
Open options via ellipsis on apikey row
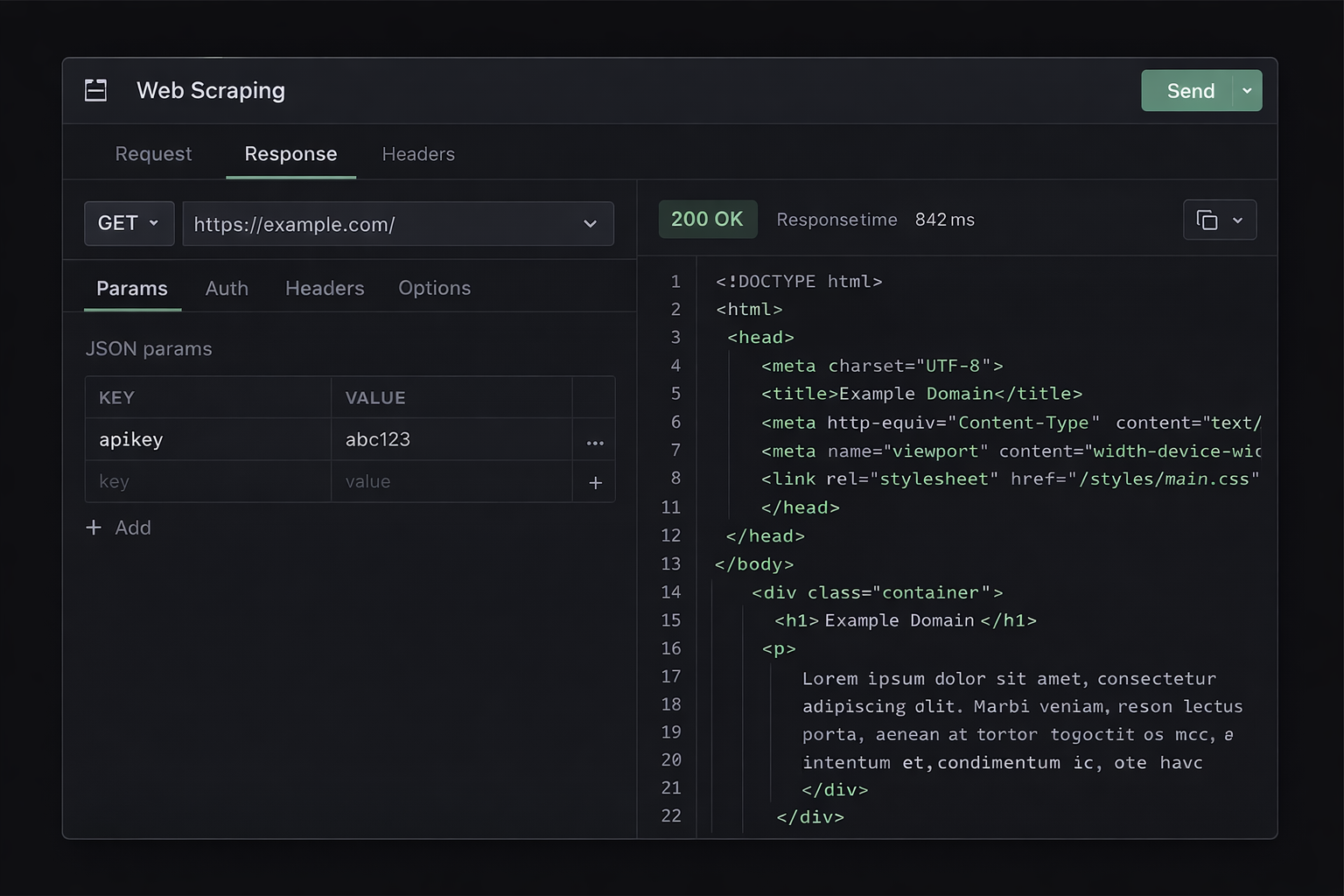pos(594,442)
